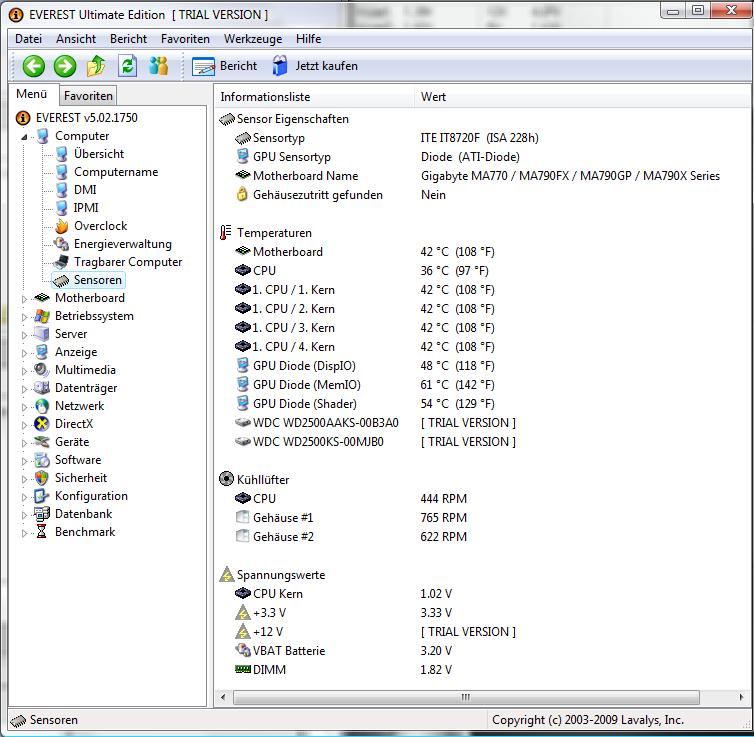Click the Datenbank icon in tree
The image size is (754, 737).
pyautogui.click(x=42, y=514)
